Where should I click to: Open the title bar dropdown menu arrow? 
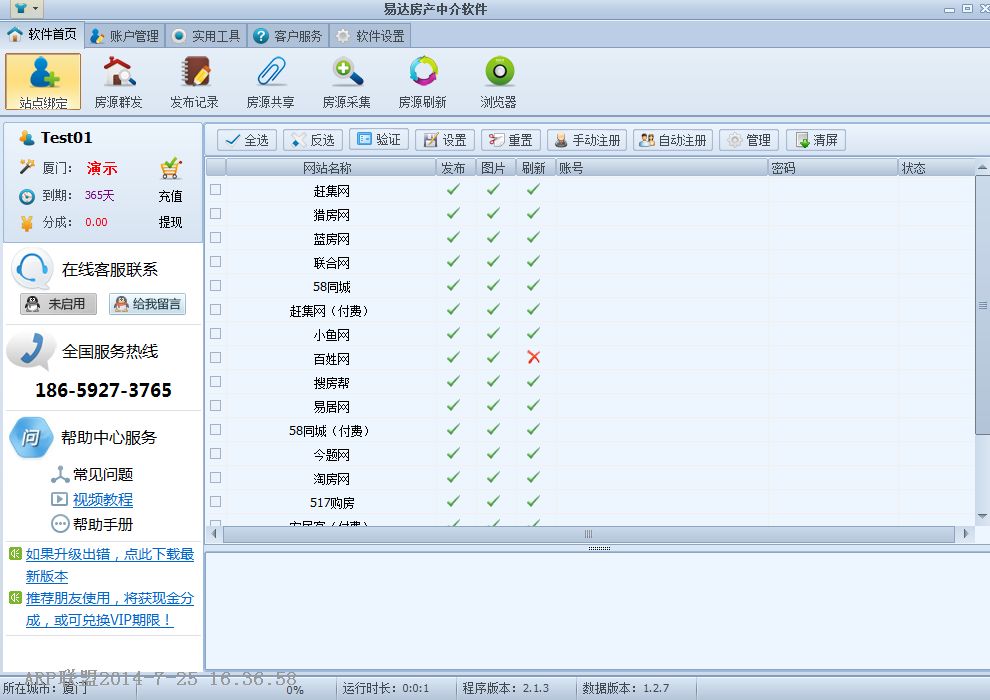[x=36, y=8]
